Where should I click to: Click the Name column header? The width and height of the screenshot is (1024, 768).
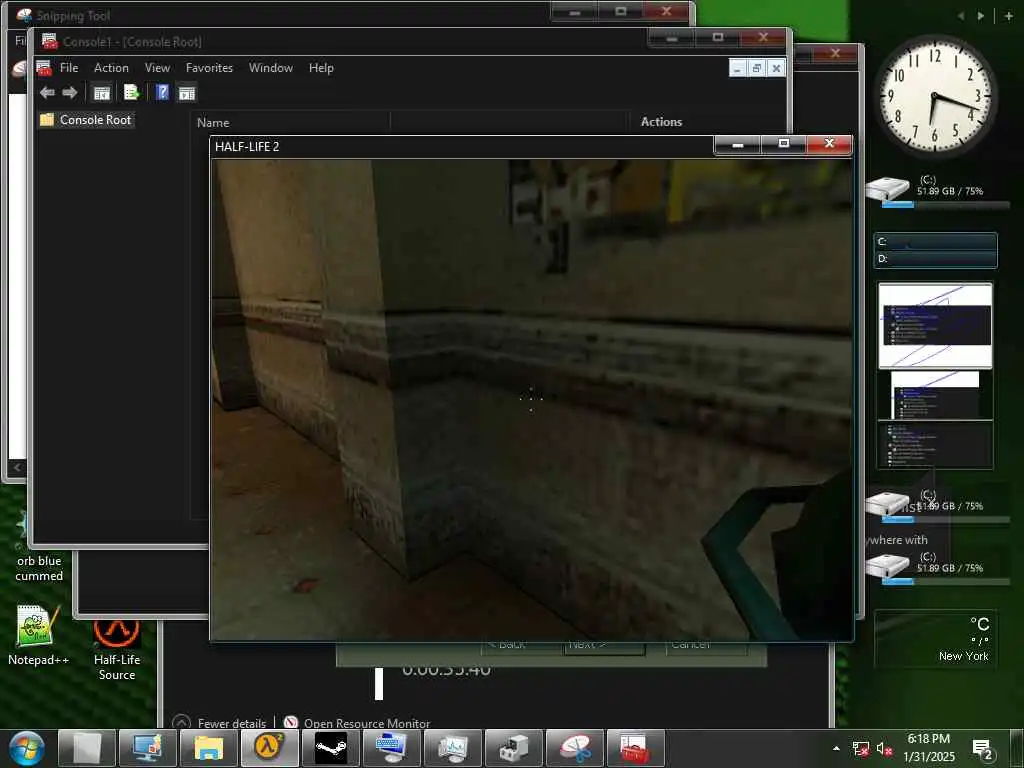click(x=213, y=122)
